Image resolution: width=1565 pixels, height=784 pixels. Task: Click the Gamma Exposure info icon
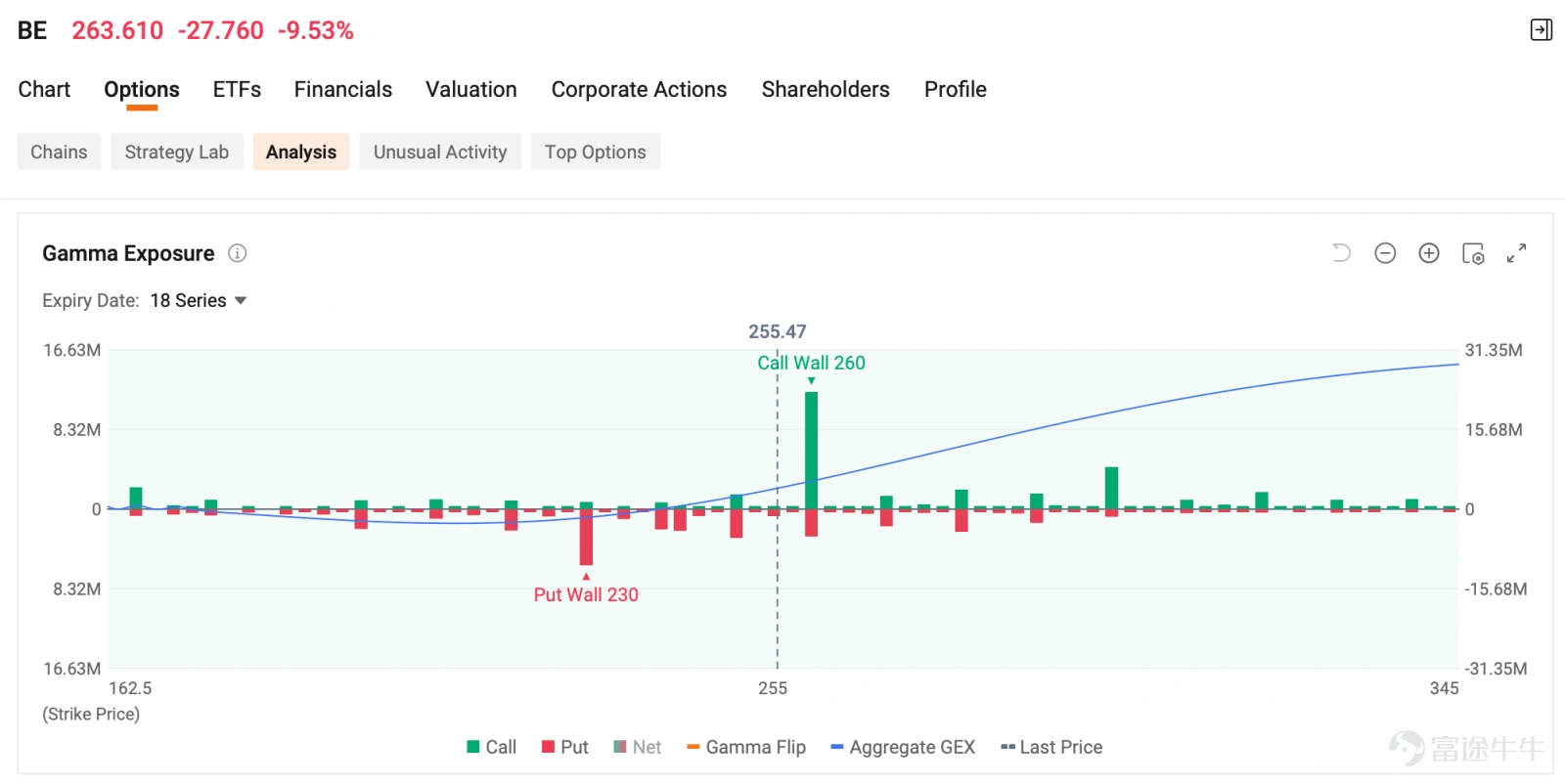[238, 253]
